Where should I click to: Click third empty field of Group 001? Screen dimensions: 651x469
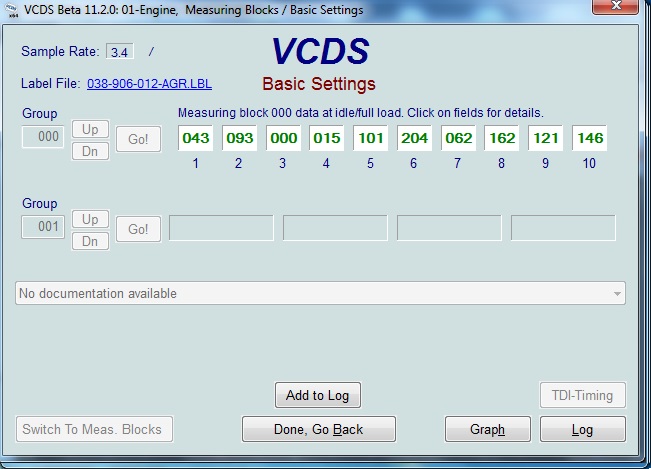point(449,228)
